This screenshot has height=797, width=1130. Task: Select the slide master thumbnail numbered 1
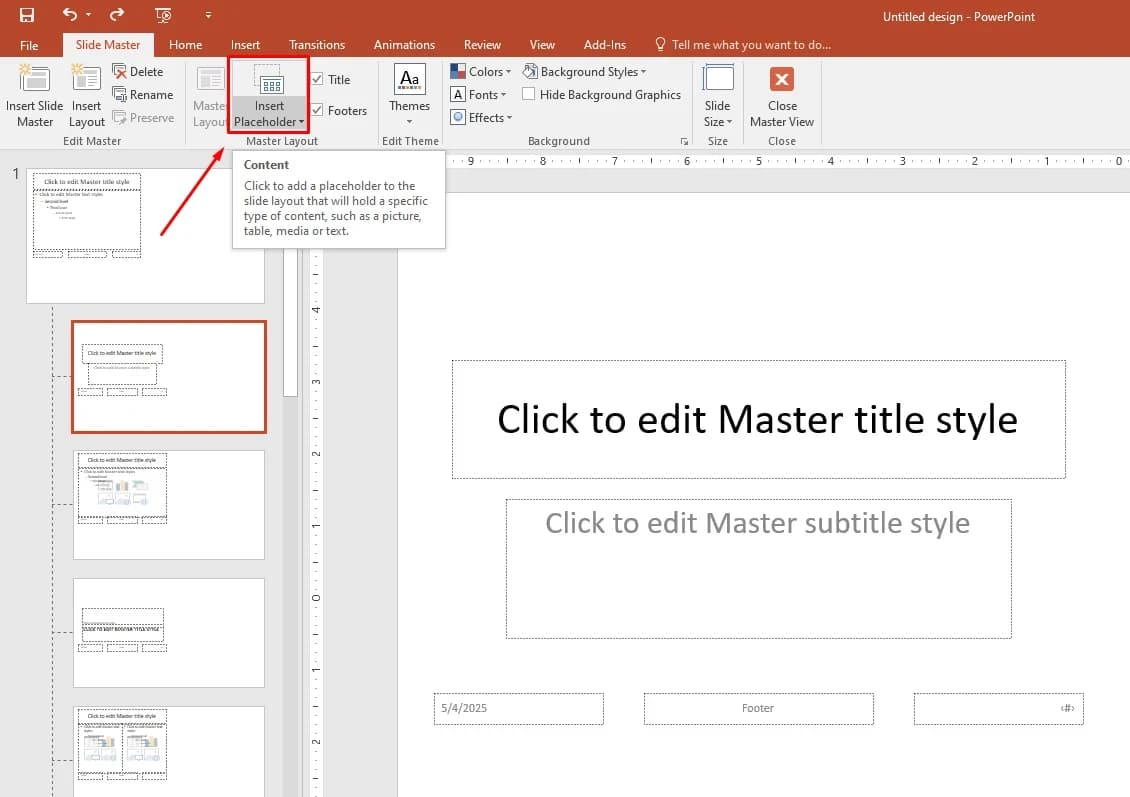coord(145,235)
